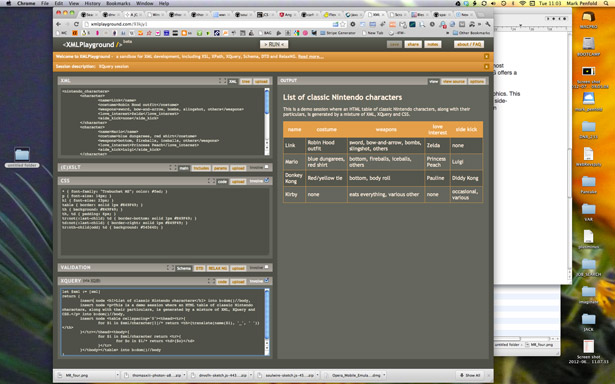Click the 'Donkey Kong' table cell
Screen dimensions: 615x384
click(294, 178)
